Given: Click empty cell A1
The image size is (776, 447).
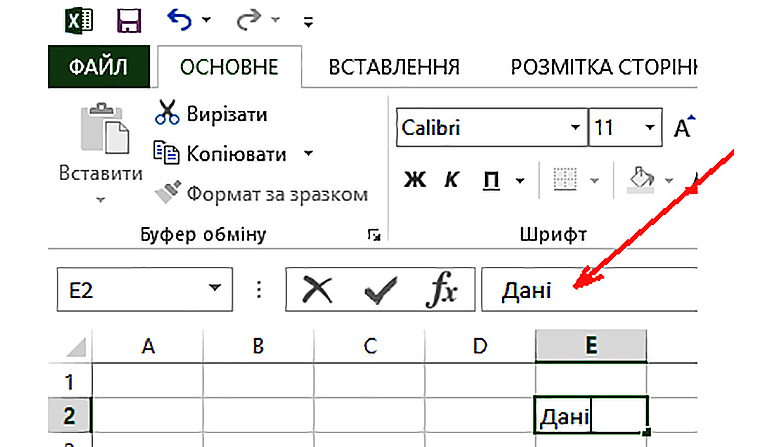Looking at the screenshot, I should [x=147, y=381].
